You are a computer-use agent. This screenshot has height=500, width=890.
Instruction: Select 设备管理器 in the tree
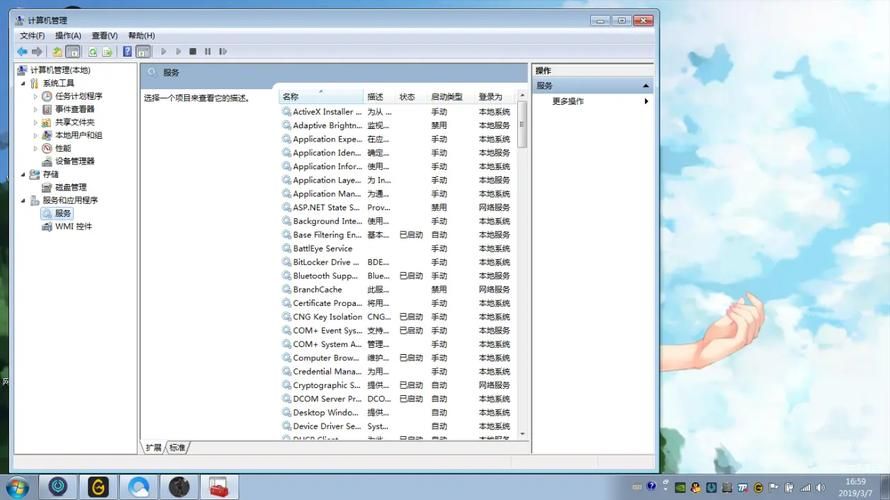coord(74,162)
